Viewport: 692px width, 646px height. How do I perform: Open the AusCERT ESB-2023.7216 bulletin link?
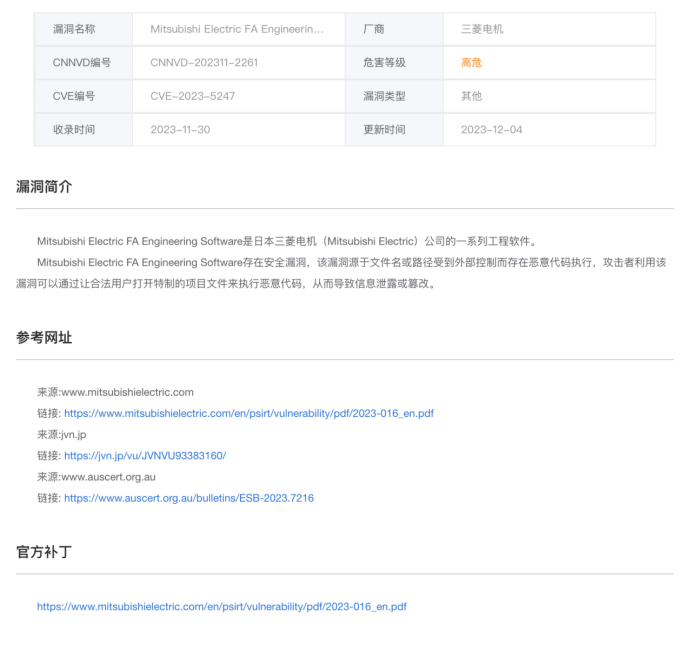[x=189, y=498]
